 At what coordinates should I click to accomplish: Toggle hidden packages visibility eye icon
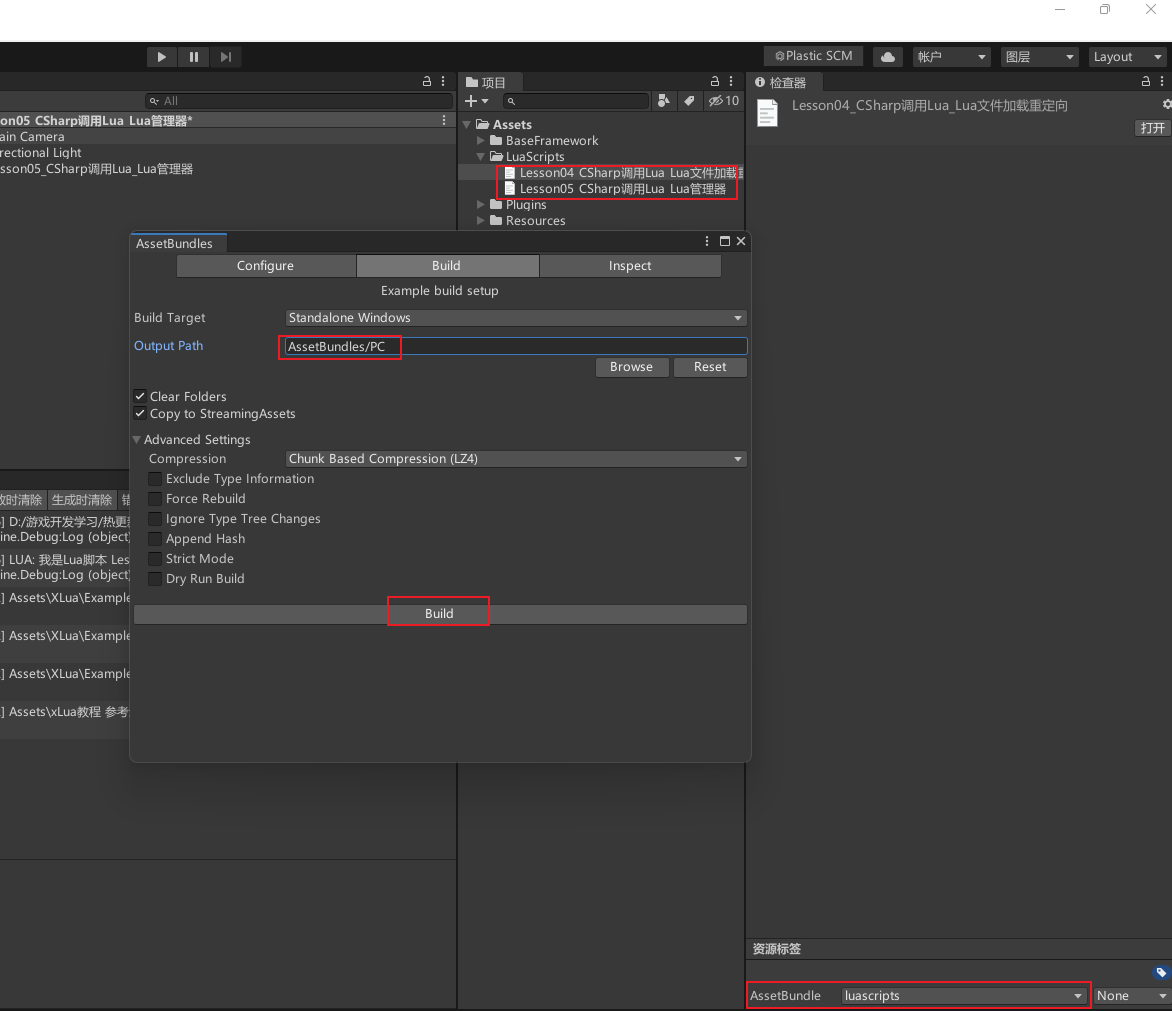point(723,101)
